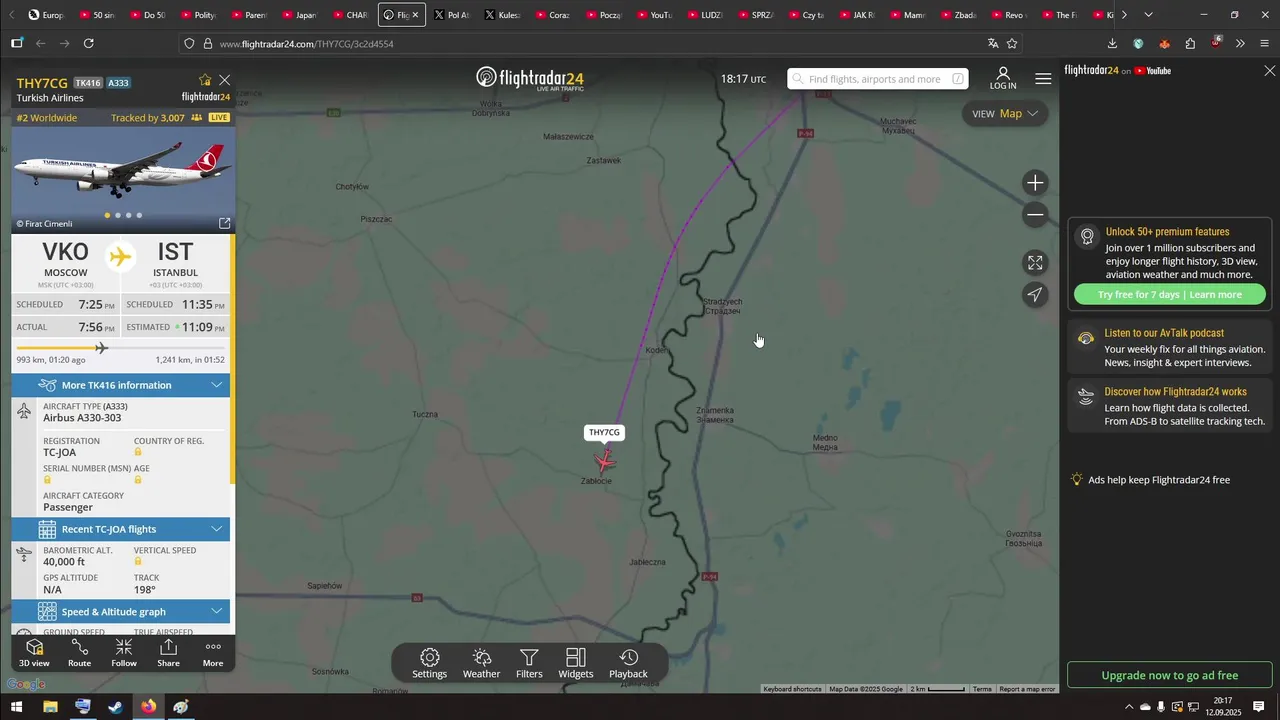1280x720 pixels.
Task: Collapse the Speed & Altitude graph section
Action: [121, 612]
